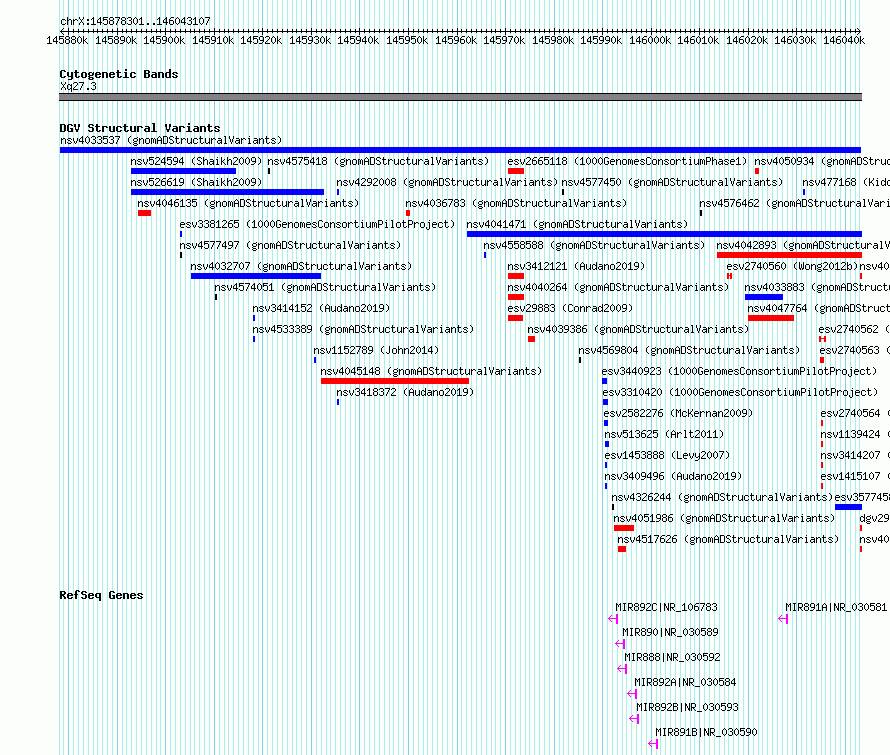890x755 pixels.
Task: Click the MIR891B gene arrow glyph
Action: (653, 744)
